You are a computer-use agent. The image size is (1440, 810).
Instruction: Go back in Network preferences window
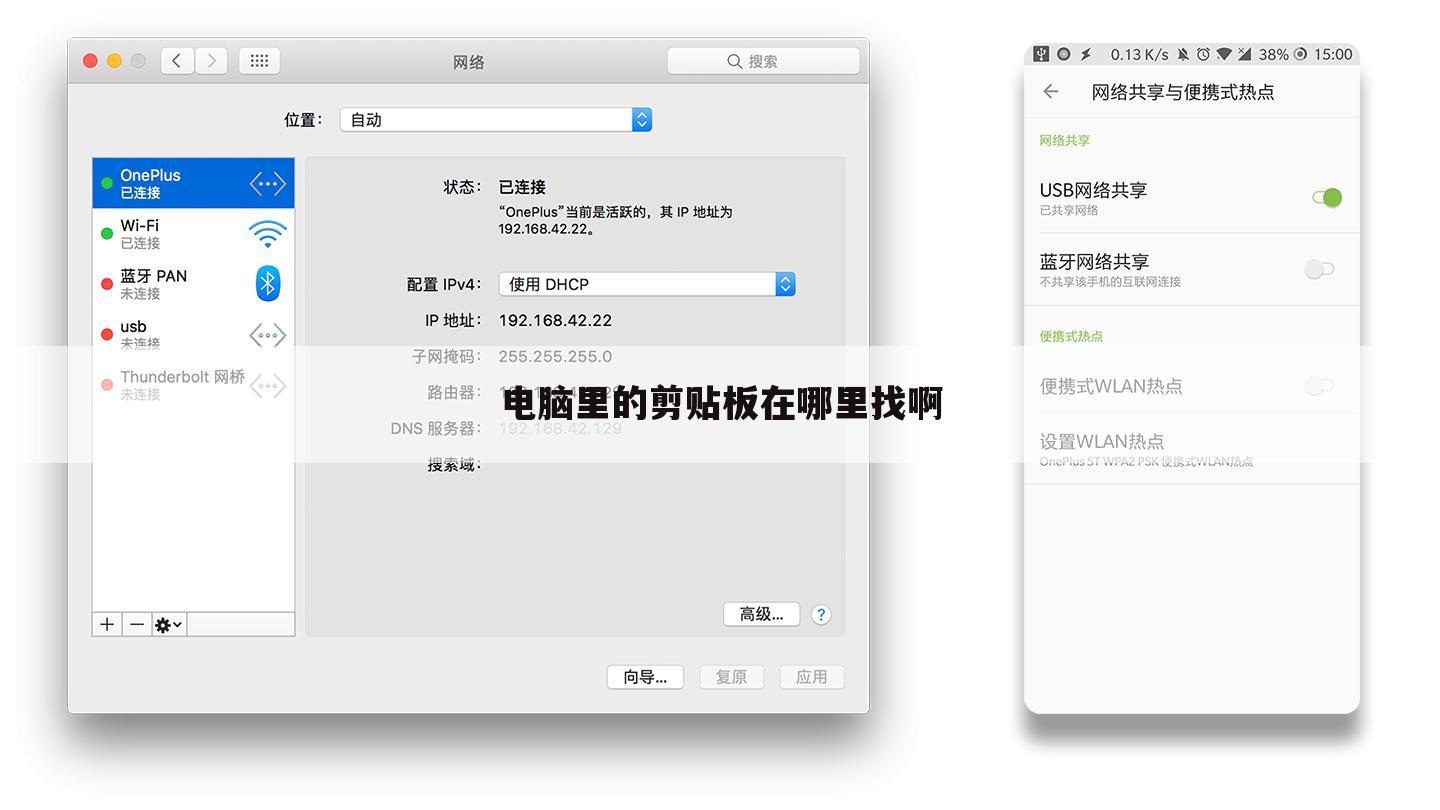point(177,61)
